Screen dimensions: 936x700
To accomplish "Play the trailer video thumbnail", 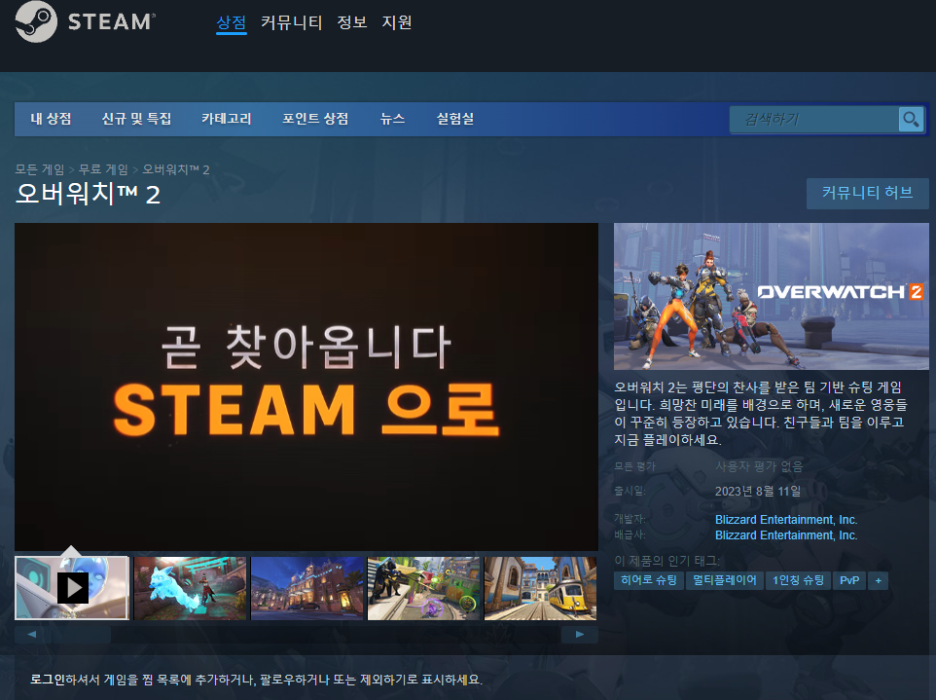I will tap(72, 588).
